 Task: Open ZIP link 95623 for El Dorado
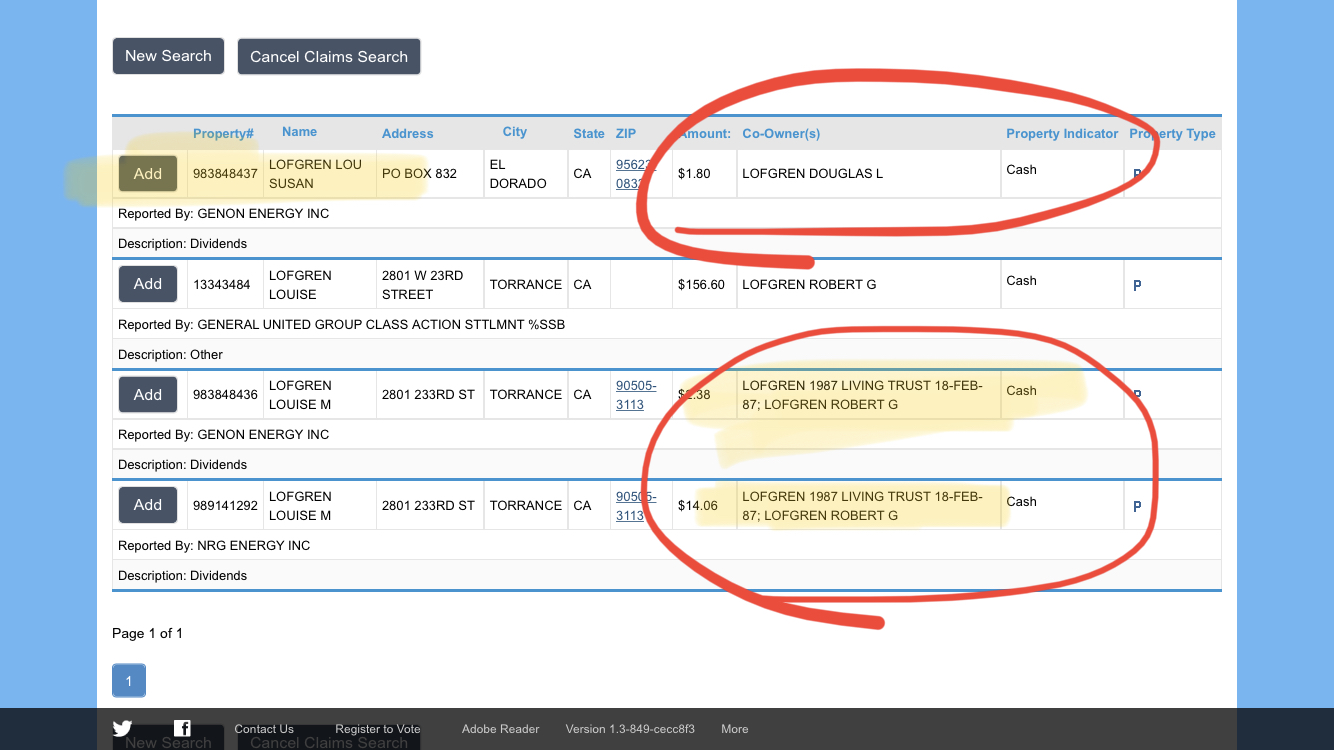coord(636,174)
